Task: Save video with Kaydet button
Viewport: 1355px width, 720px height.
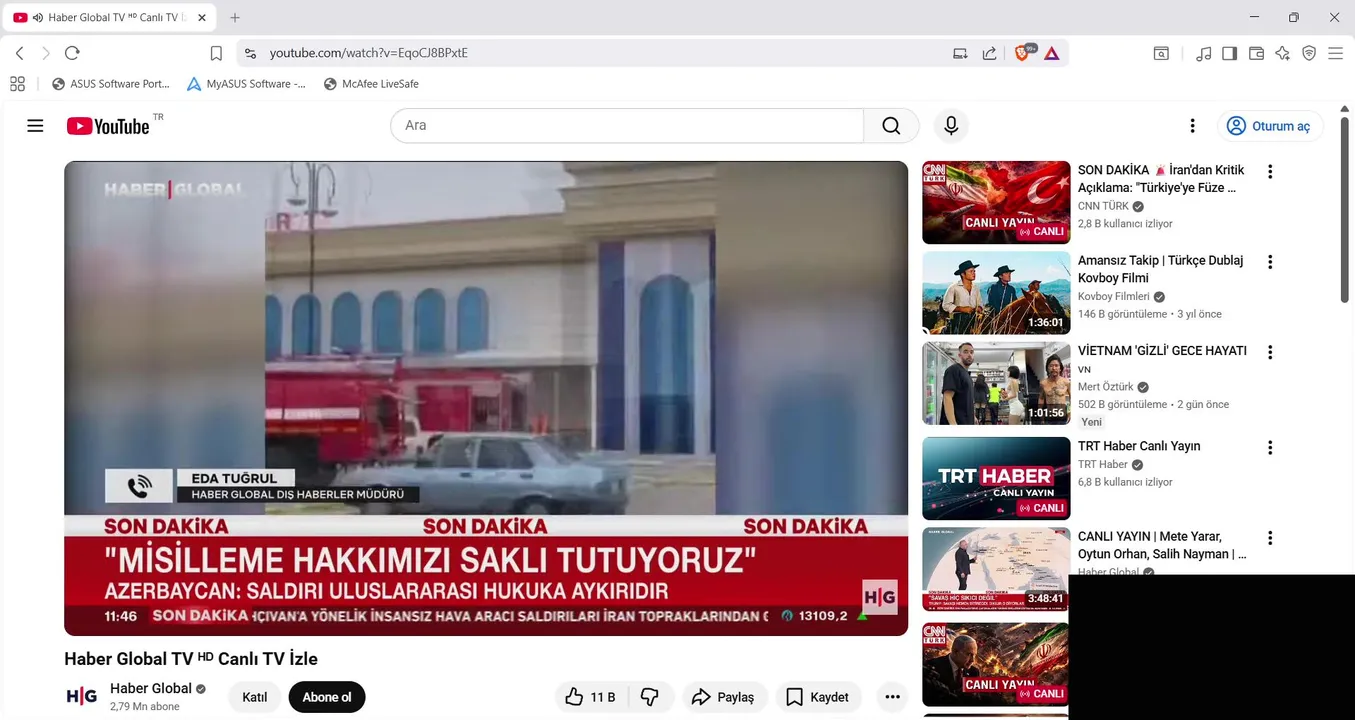Action: [818, 697]
